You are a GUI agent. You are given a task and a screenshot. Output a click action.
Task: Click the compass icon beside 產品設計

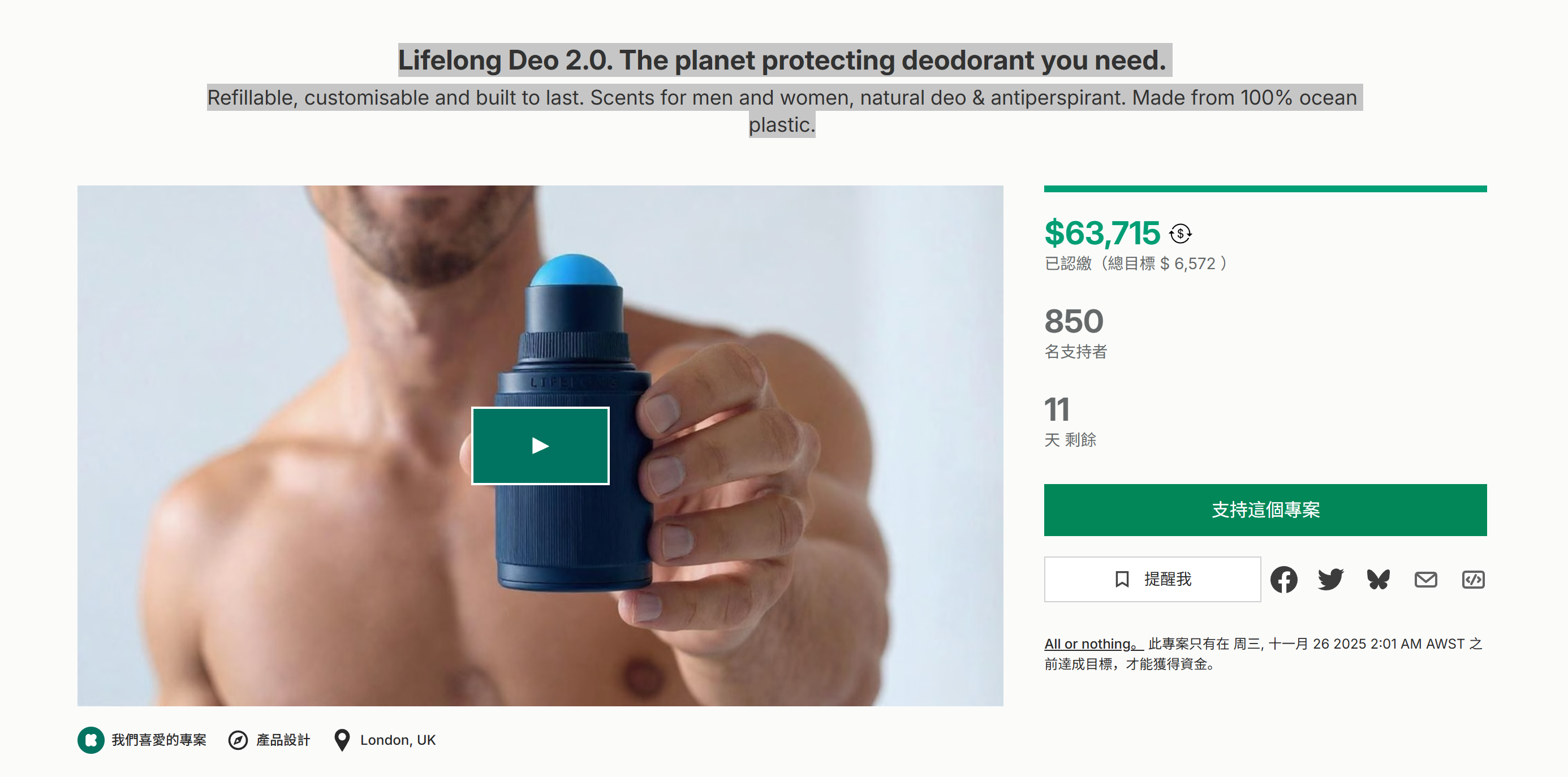coord(238,740)
